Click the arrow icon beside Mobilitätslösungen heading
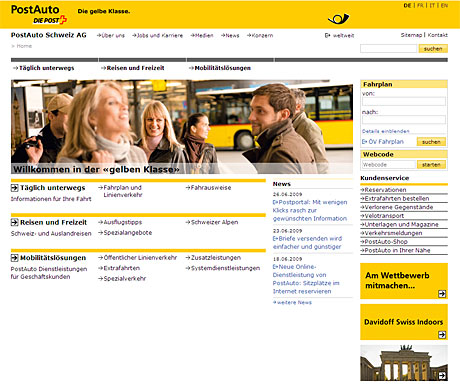This screenshot has height=392, width=460. point(14,258)
